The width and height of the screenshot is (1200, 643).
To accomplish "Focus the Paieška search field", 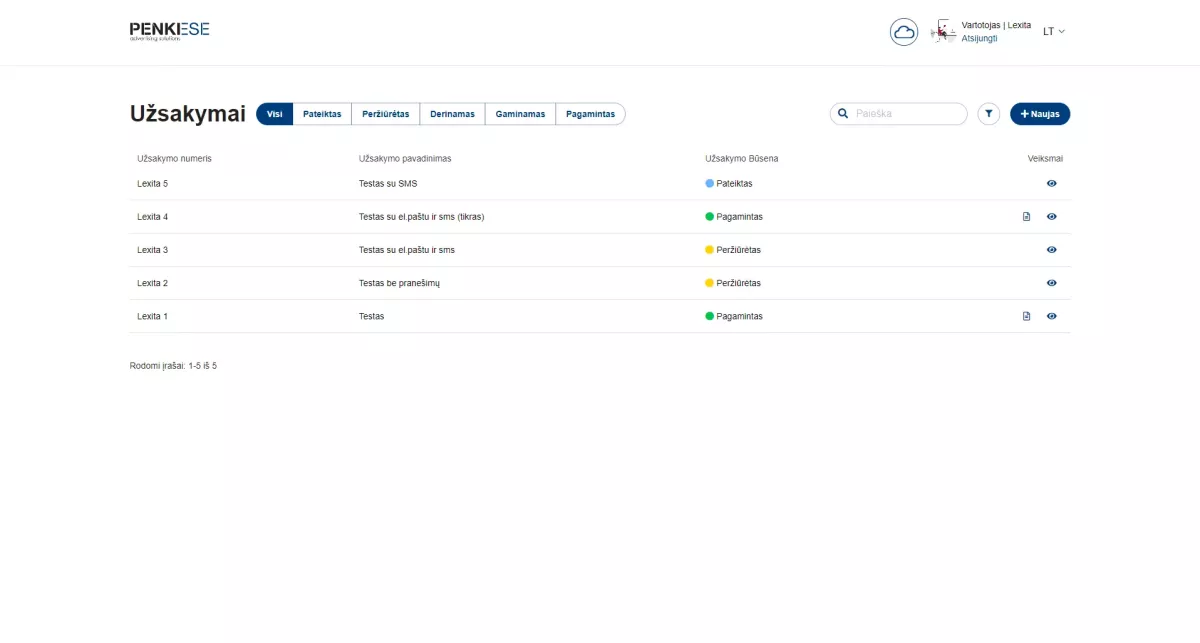I will pyautogui.click(x=906, y=114).
